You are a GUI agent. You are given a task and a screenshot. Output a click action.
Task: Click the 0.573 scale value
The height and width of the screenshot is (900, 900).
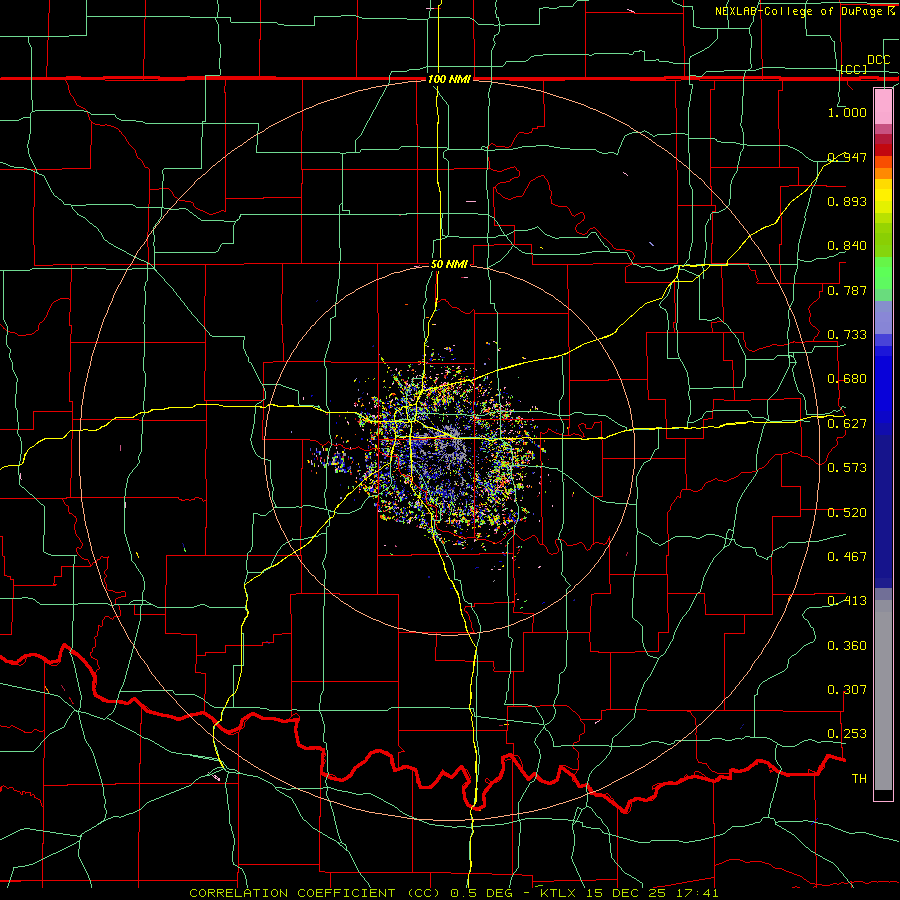pos(847,468)
